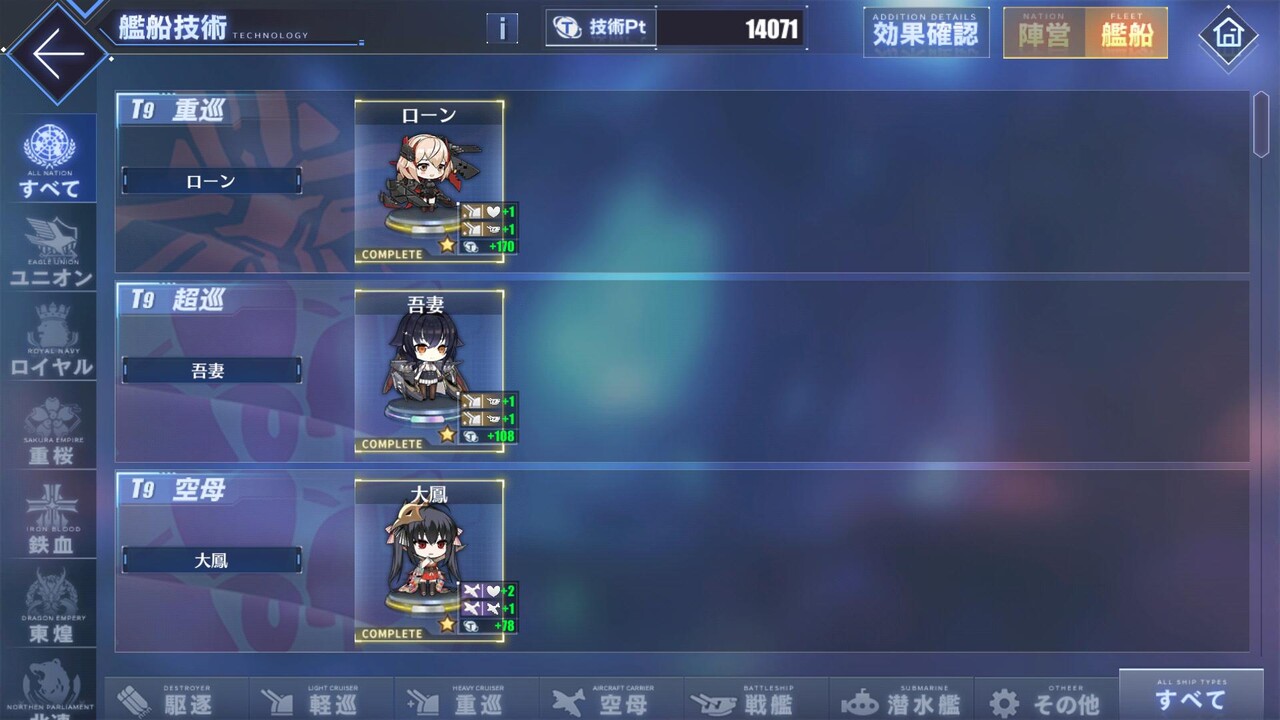This screenshot has width=1280, height=720.
Task: Filter by Royal Navy ロイヤル faction
Action: [x=50, y=338]
